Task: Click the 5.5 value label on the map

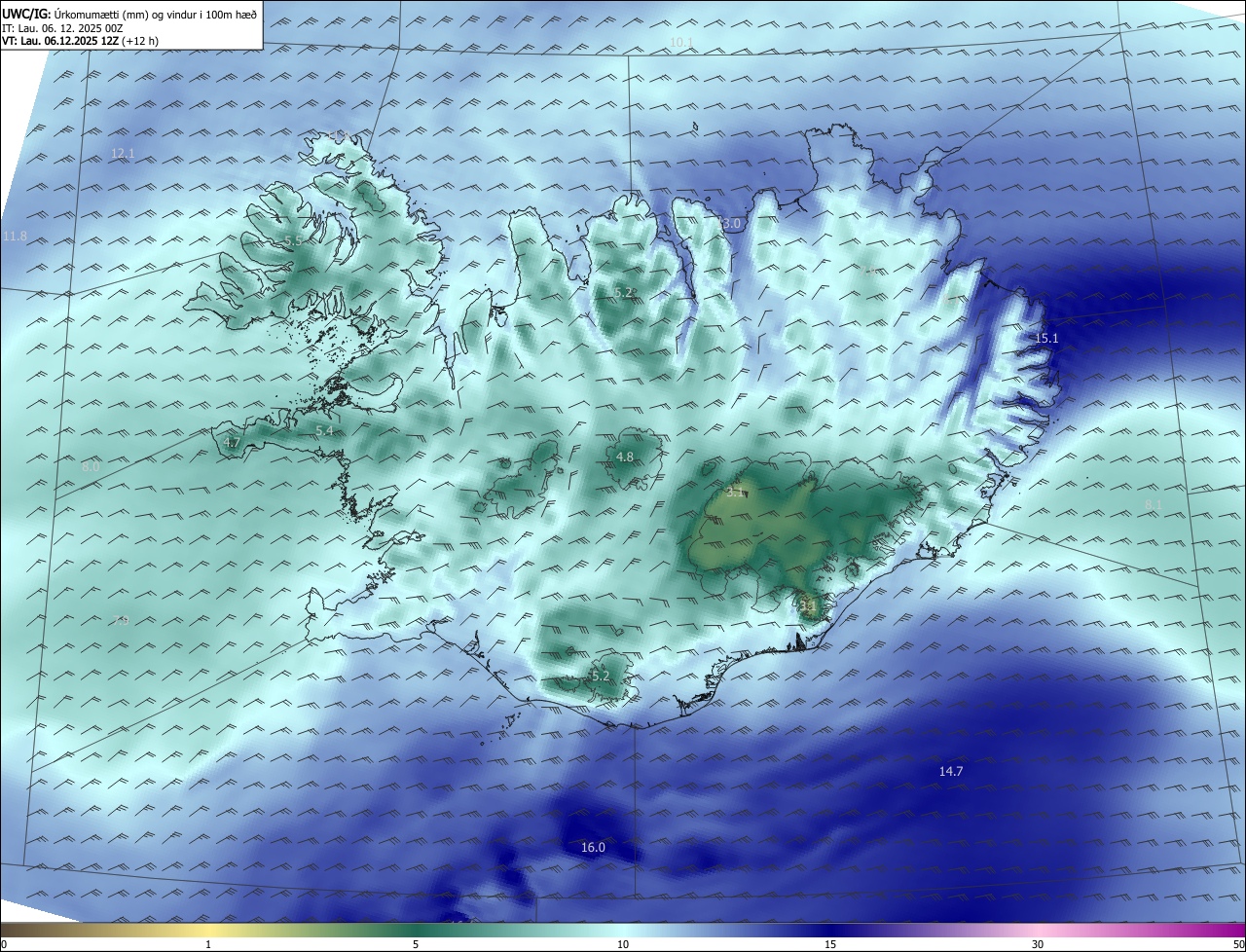Action: tap(293, 239)
